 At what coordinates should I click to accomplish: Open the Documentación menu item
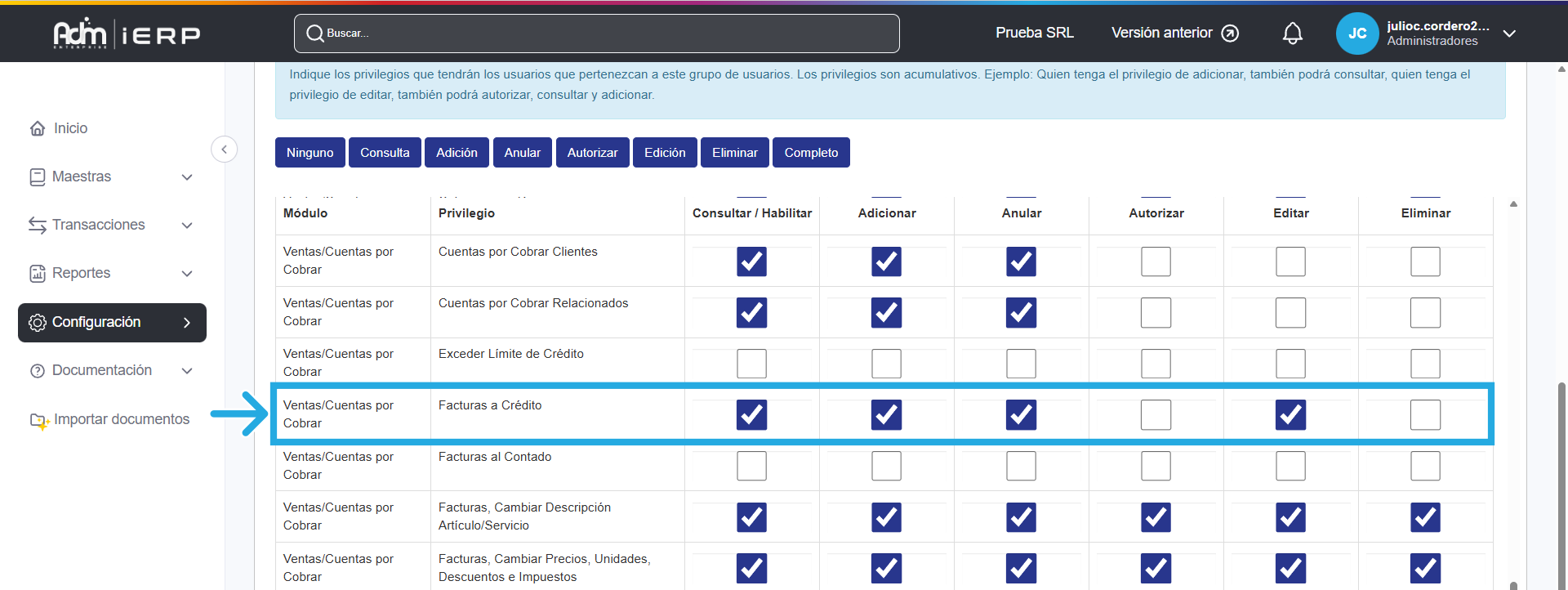[x=102, y=370]
